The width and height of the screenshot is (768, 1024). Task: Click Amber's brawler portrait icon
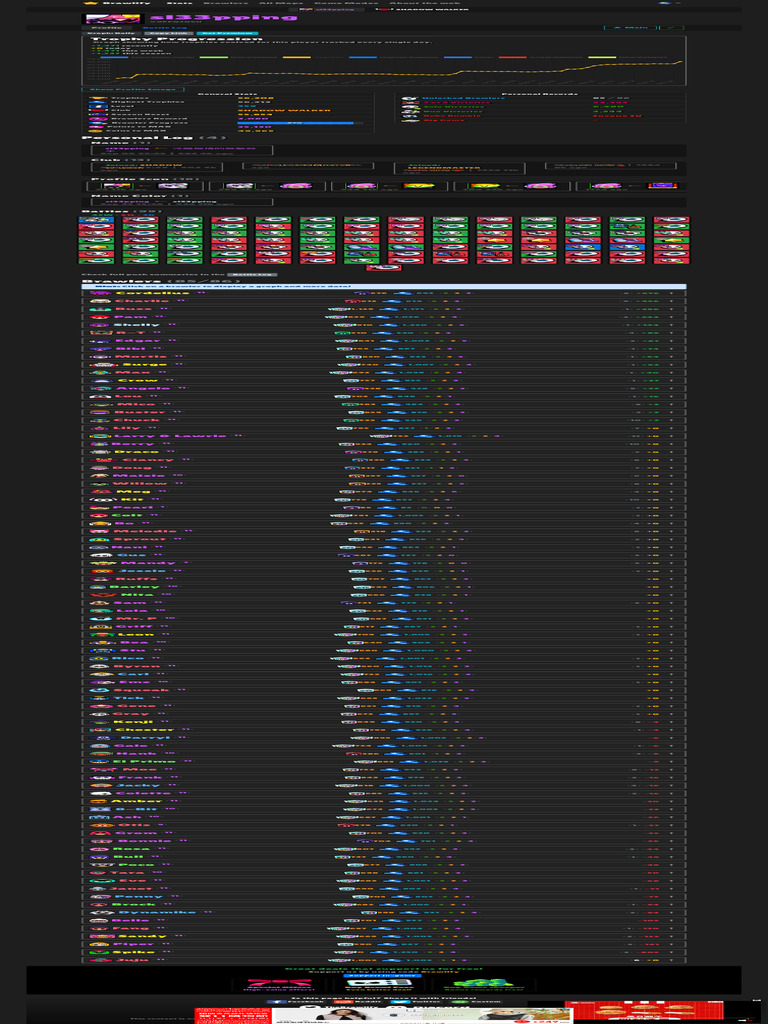(98, 801)
